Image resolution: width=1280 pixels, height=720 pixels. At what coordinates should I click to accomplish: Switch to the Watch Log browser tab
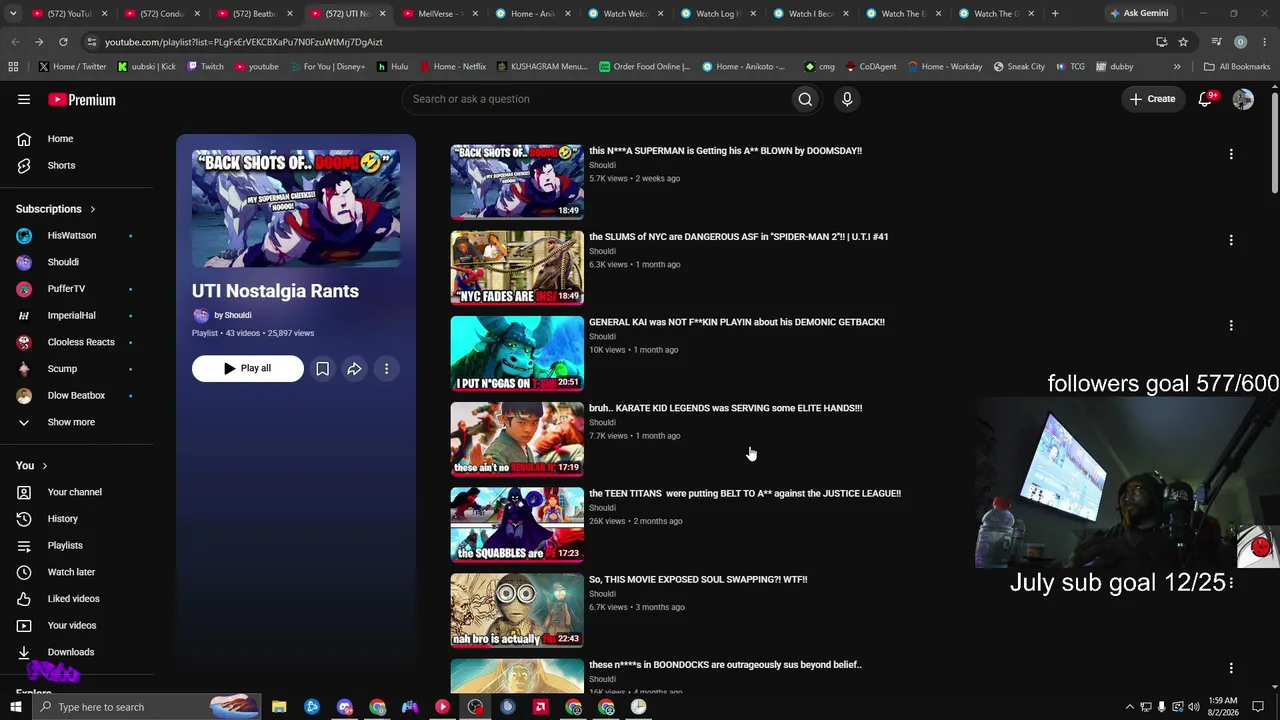pos(715,14)
